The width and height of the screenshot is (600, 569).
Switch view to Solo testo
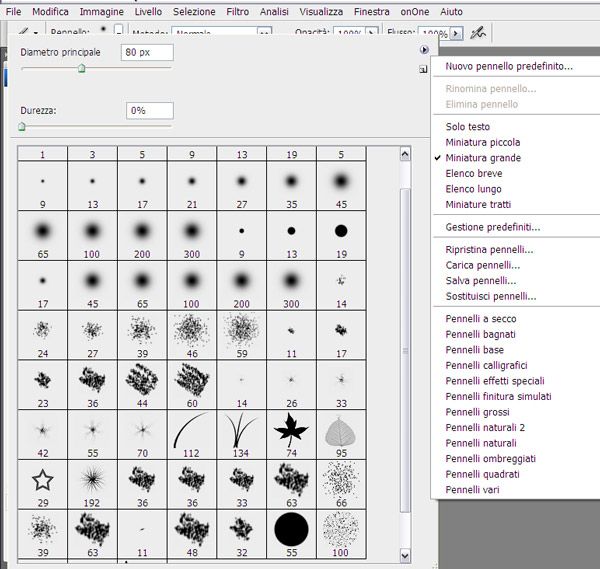(x=468, y=127)
